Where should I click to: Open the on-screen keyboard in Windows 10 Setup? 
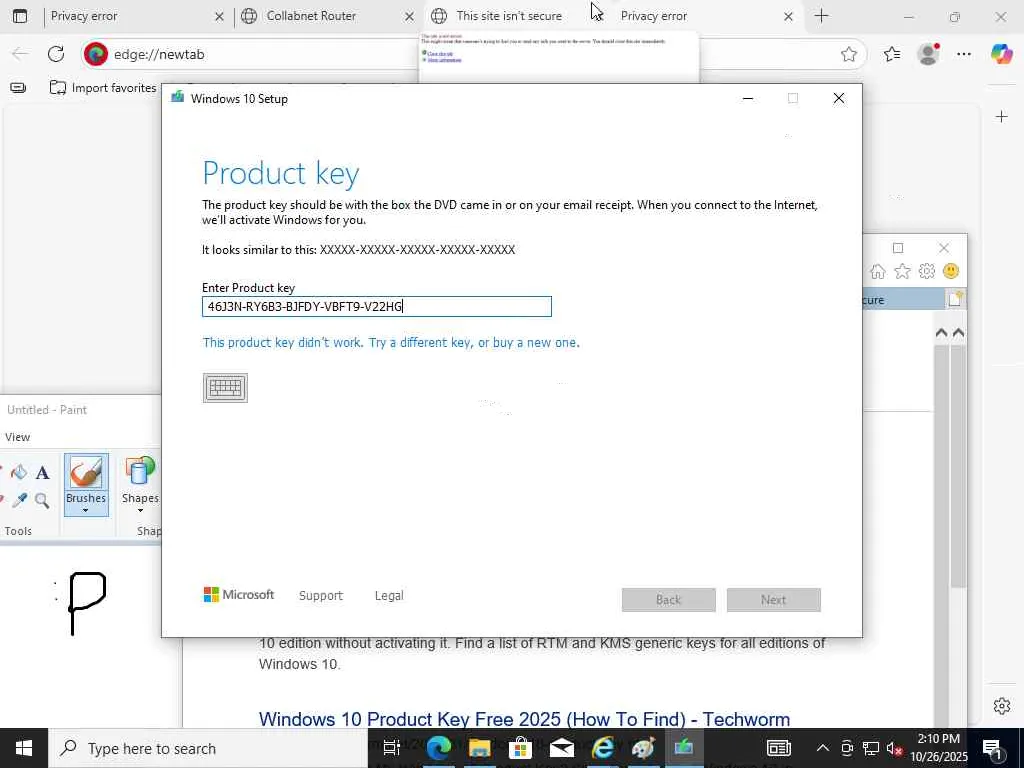pyautogui.click(x=225, y=388)
